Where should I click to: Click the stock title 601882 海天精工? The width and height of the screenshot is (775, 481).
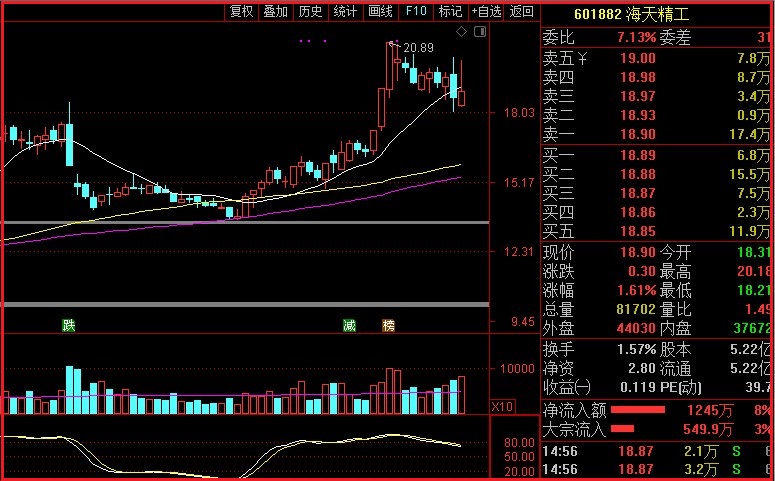[x=632, y=13]
